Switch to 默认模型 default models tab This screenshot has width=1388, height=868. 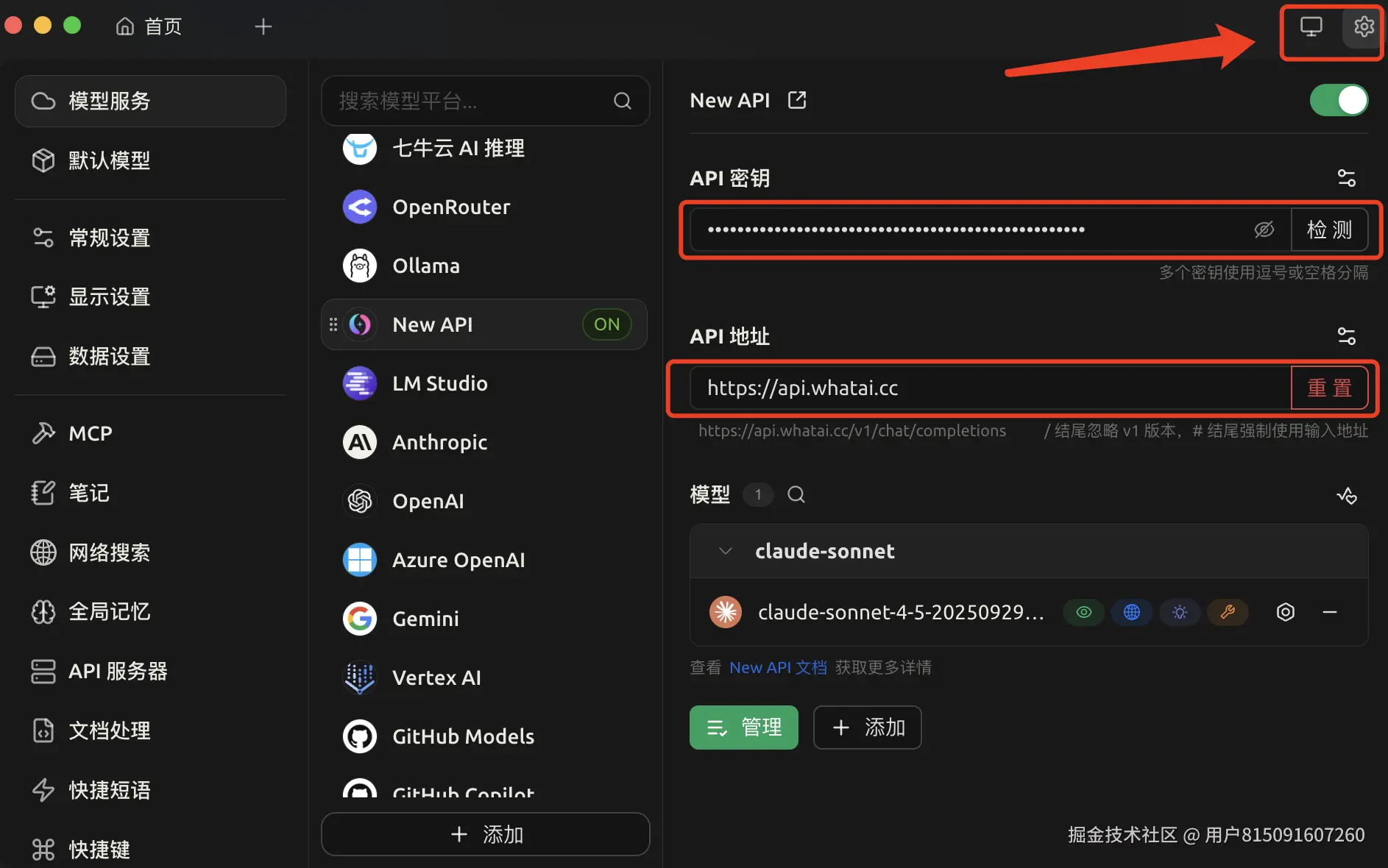[109, 160]
